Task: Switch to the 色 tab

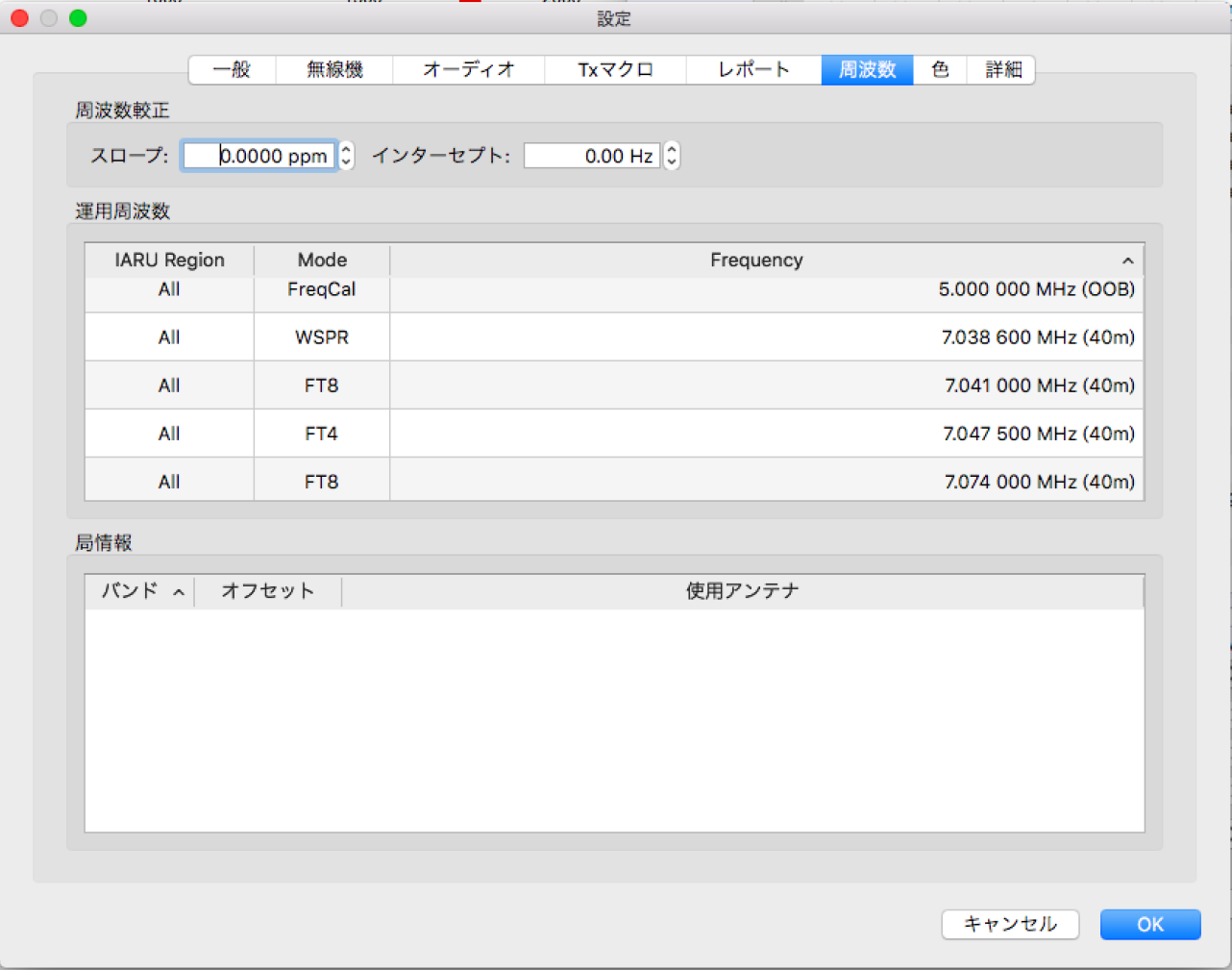Action: click(x=940, y=70)
